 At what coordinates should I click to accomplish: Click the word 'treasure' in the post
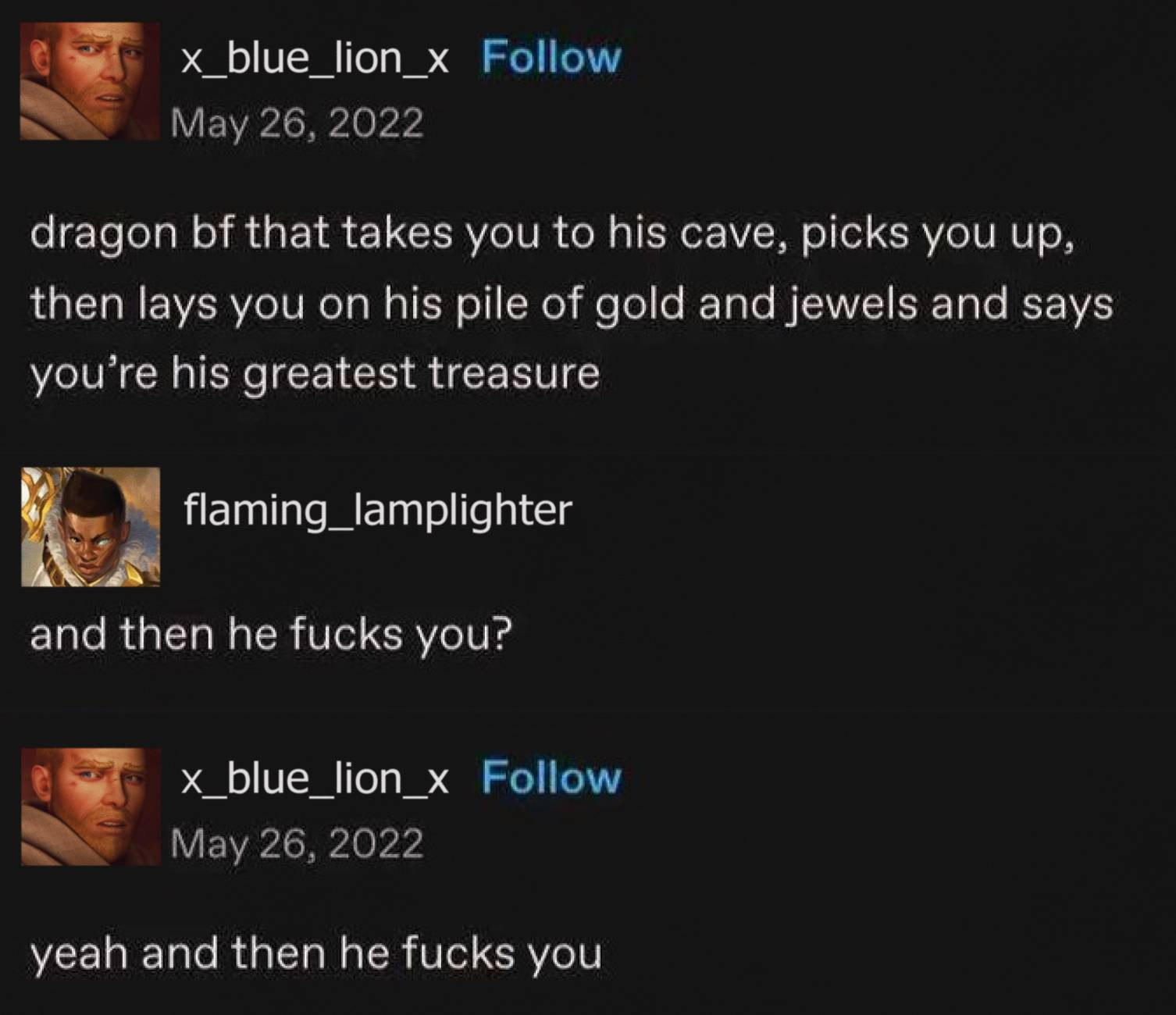click(515, 373)
